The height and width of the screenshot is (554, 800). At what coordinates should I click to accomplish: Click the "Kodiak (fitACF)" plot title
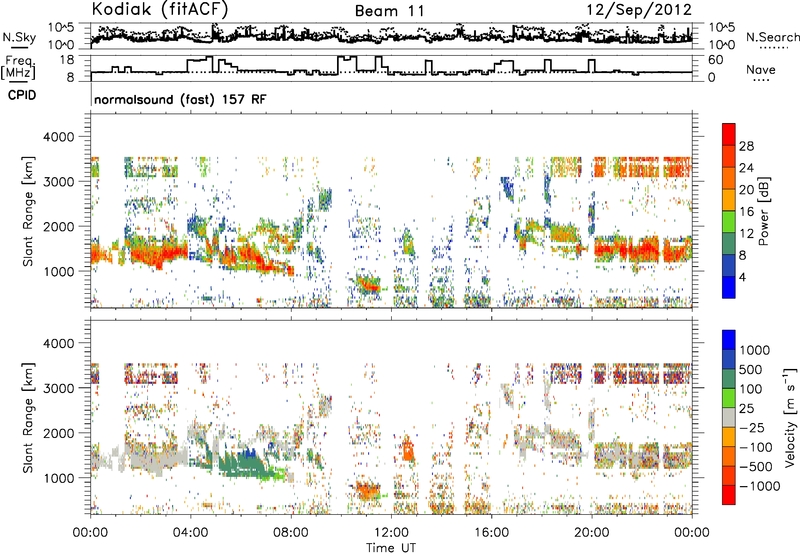[x=160, y=9]
